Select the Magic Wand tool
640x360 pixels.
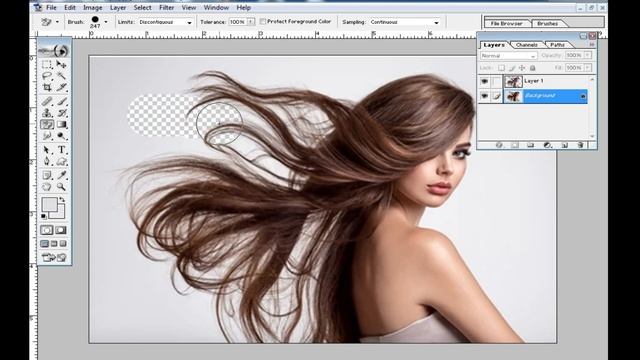(x=61, y=76)
